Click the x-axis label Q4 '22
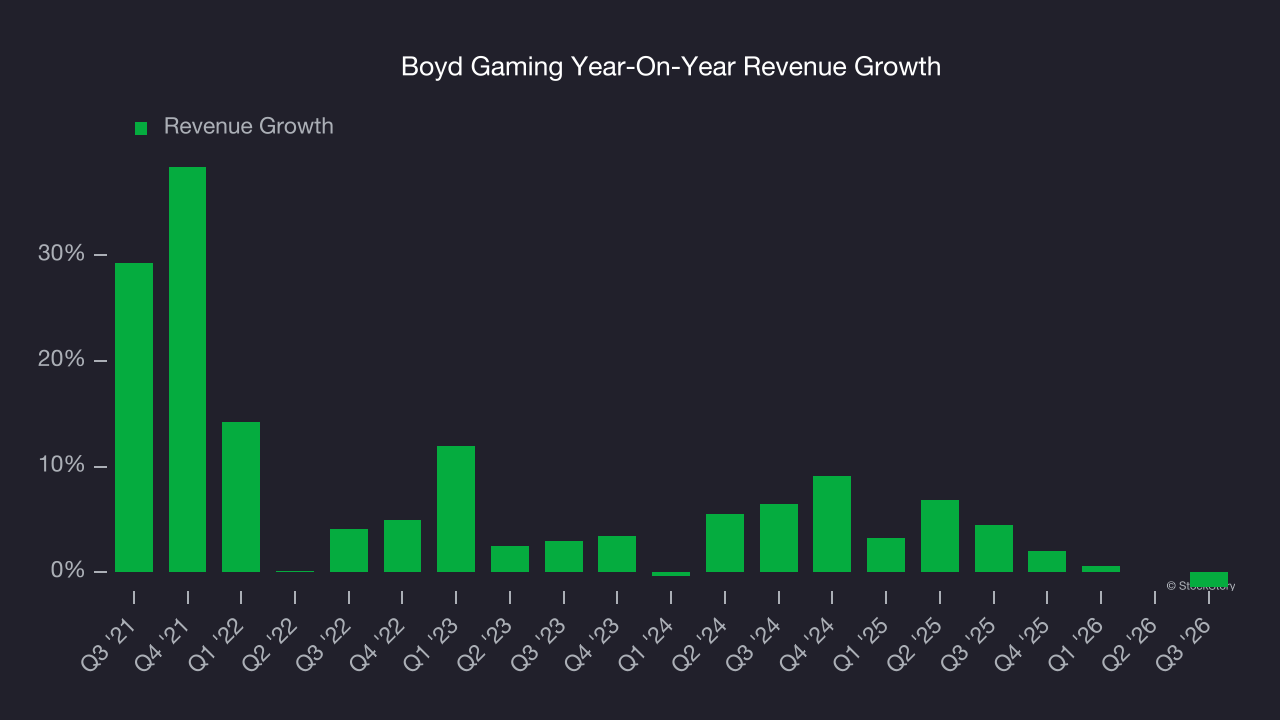Image resolution: width=1280 pixels, height=720 pixels. (377, 645)
